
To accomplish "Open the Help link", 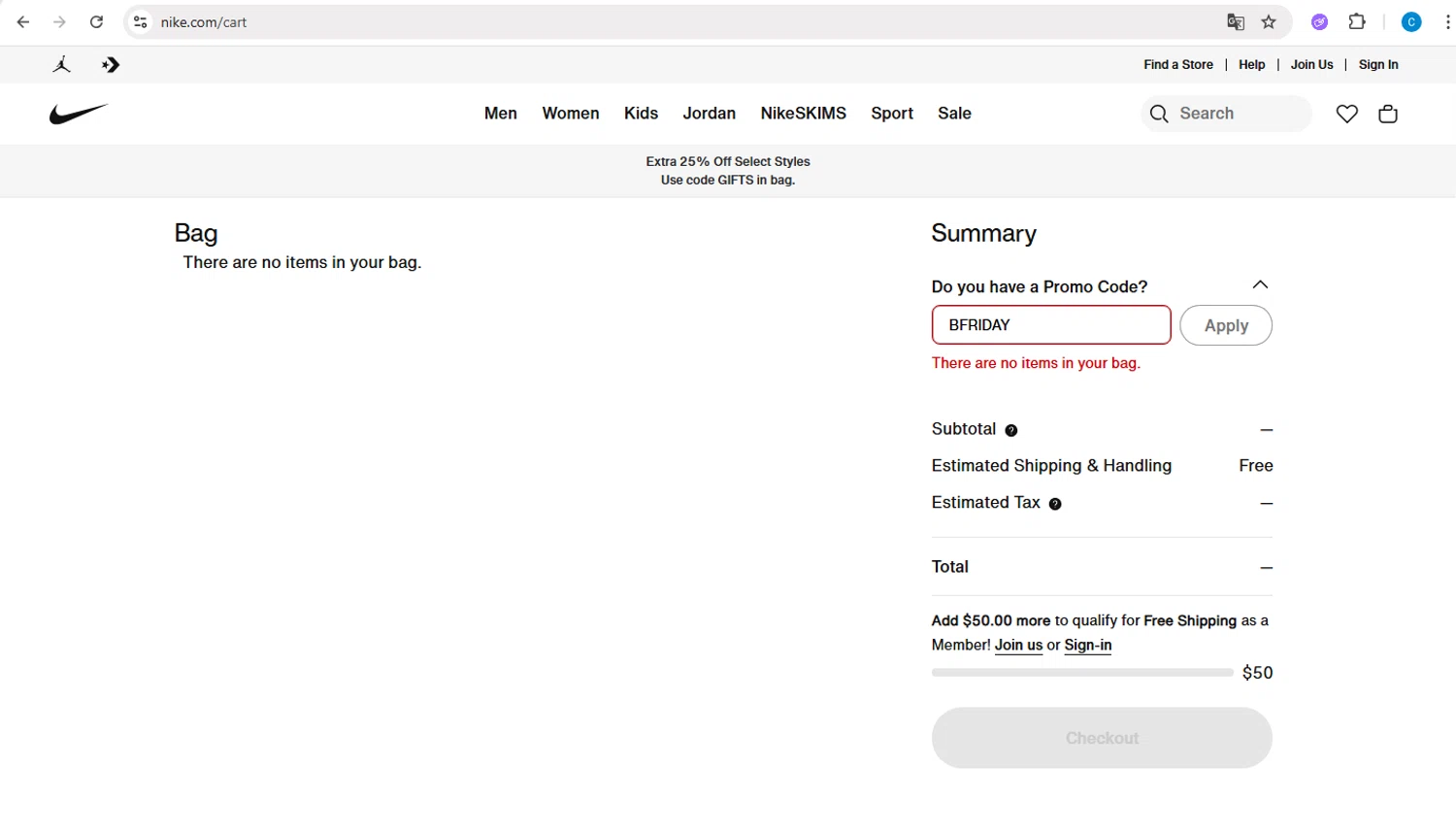I will pyautogui.click(x=1252, y=64).
